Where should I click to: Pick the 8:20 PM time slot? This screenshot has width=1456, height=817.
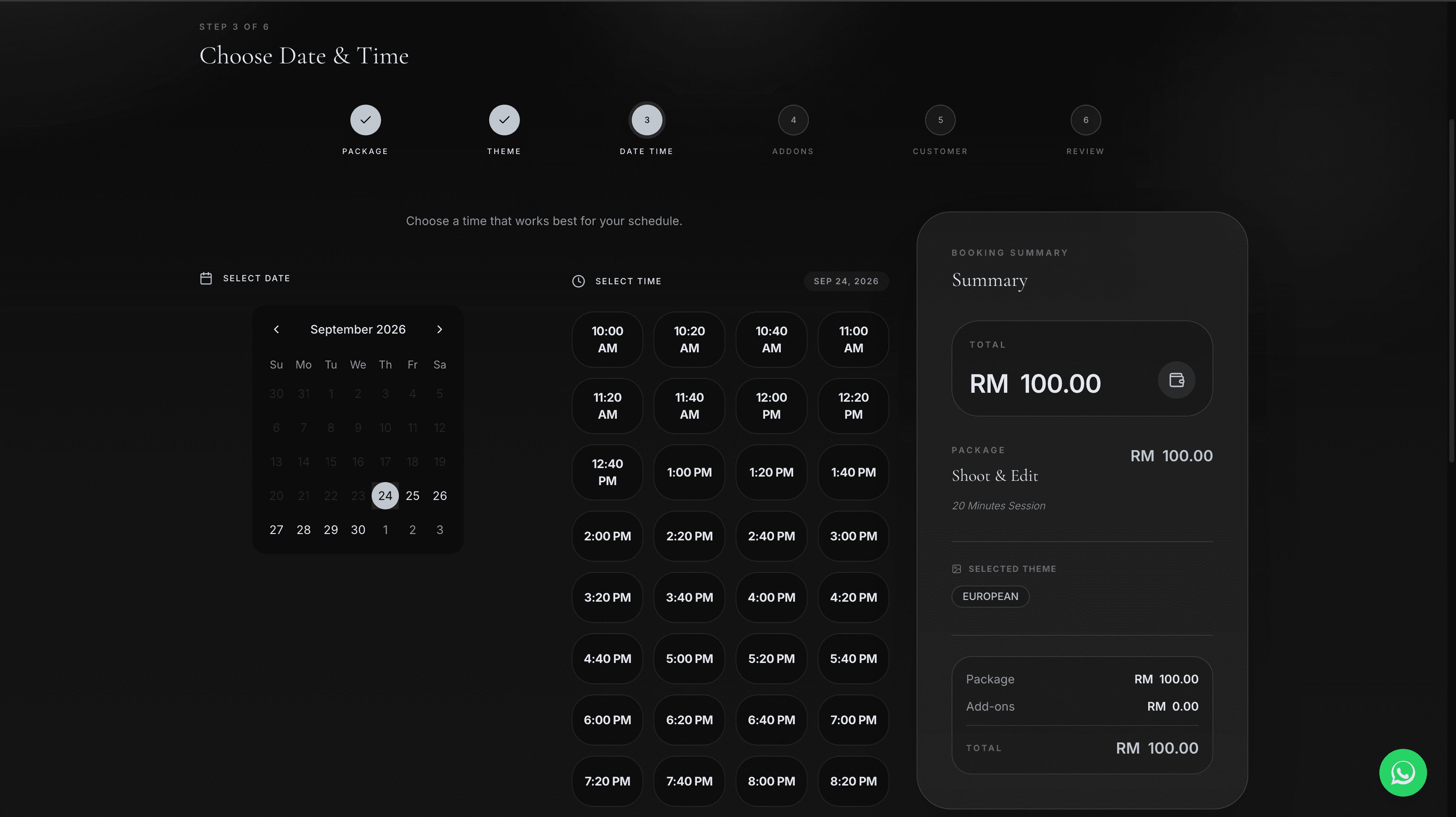pos(853,781)
